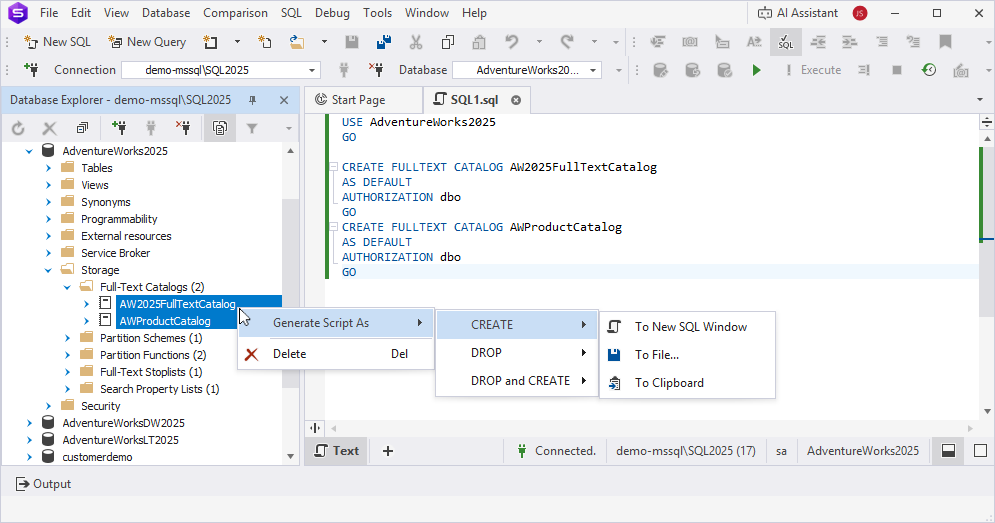Collapse the Storage folder
This screenshot has width=995, height=523.
[48, 270]
